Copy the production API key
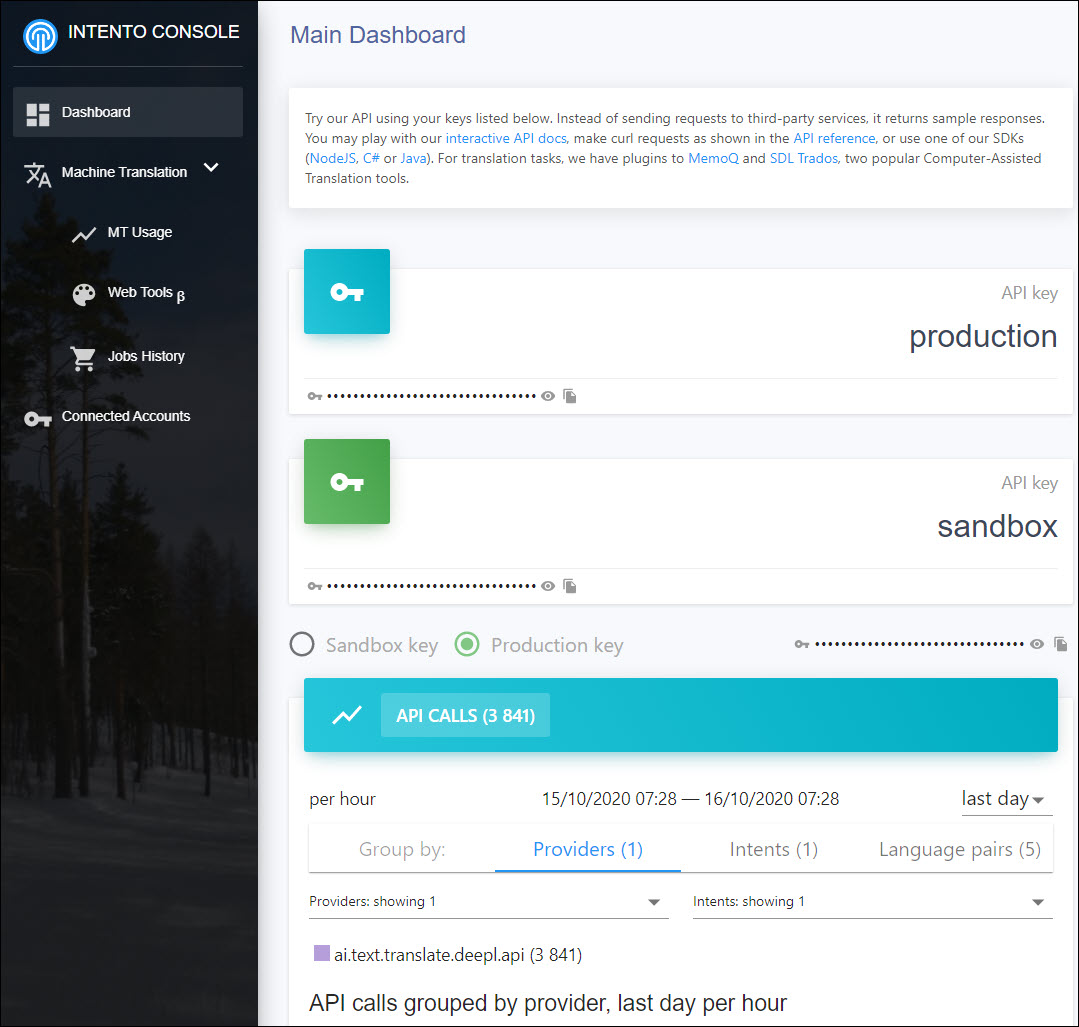1079x1027 pixels. (570, 396)
